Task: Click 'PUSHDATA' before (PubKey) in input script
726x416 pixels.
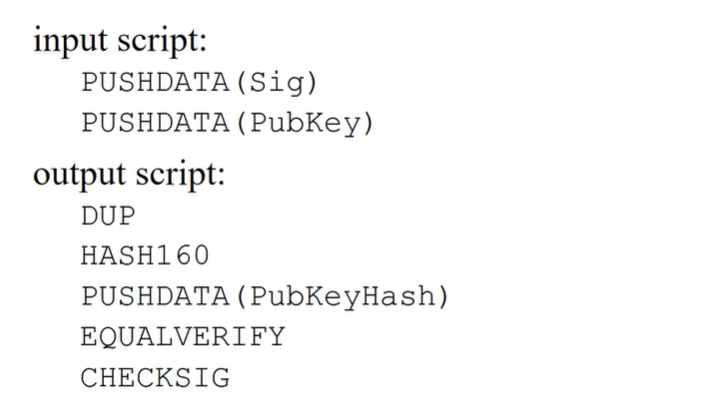Action: coord(155,124)
